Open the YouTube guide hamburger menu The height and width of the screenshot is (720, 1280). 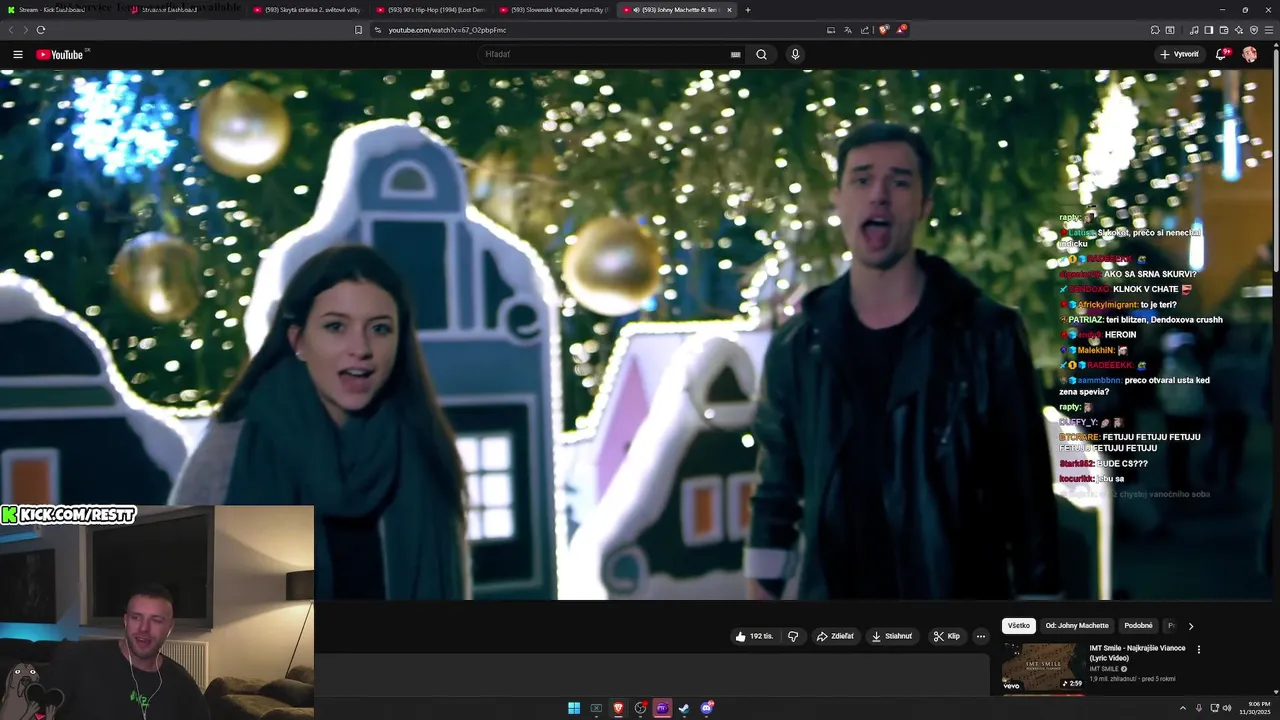[x=18, y=54]
